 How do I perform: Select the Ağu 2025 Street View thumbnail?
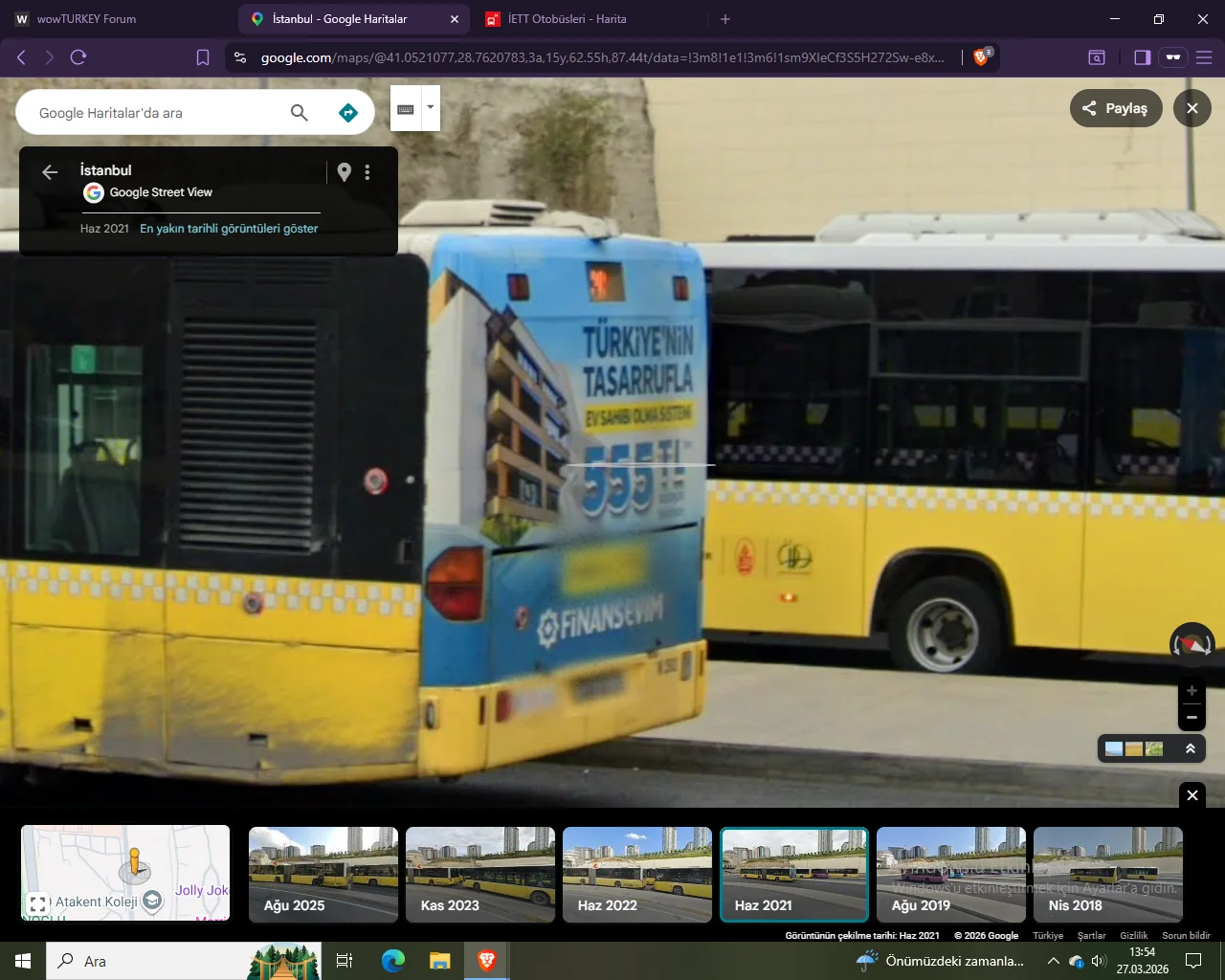click(x=323, y=875)
